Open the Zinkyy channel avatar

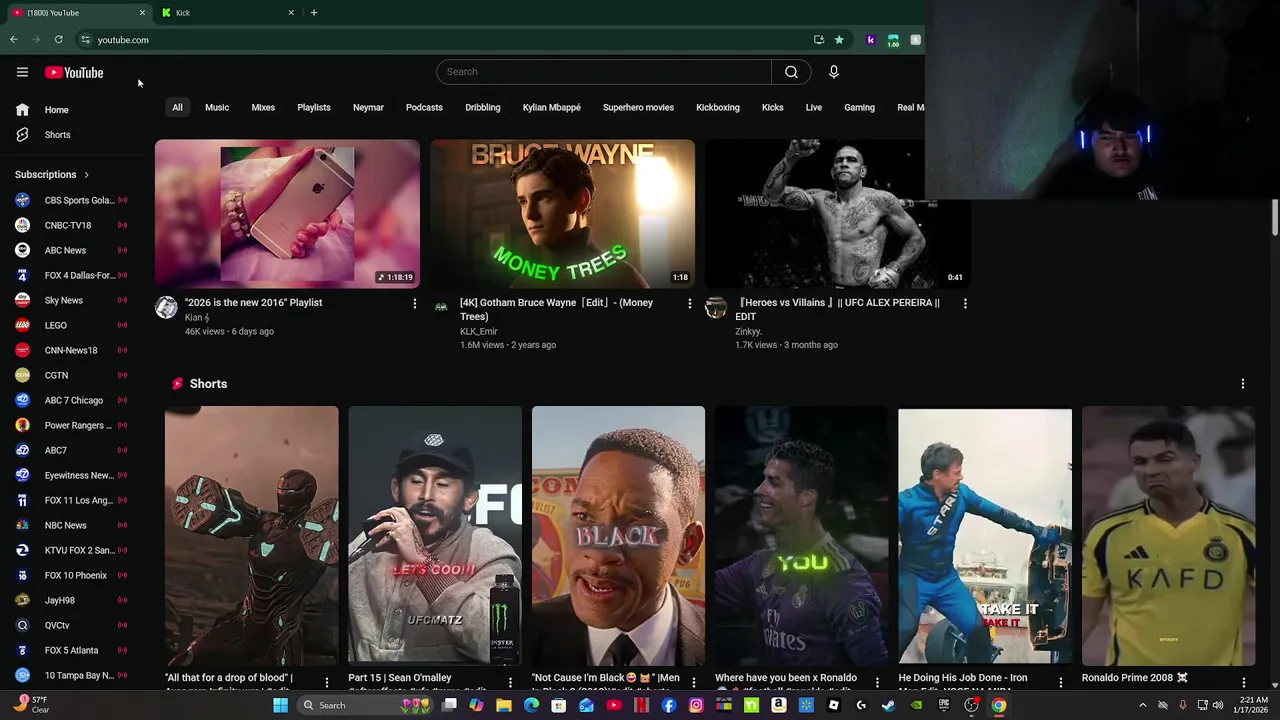click(716, 308)
